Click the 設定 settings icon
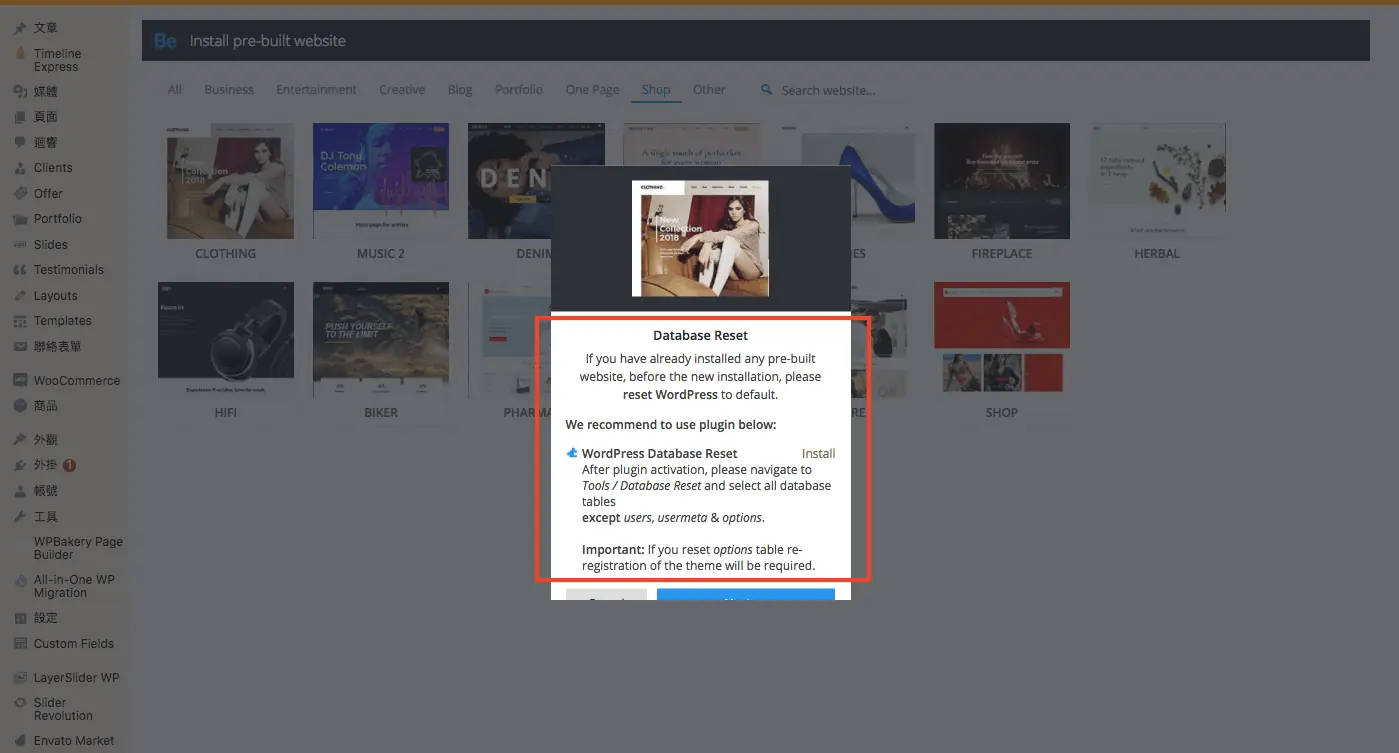 pos(20,618)
